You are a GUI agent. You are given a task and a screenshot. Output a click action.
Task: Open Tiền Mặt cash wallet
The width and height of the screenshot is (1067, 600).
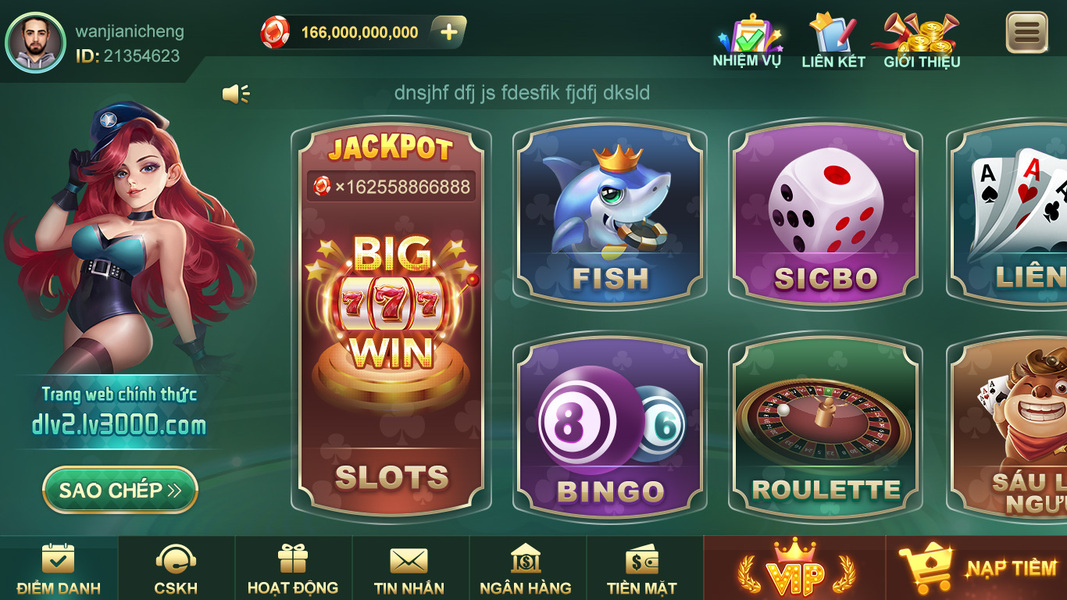[642, 569]
